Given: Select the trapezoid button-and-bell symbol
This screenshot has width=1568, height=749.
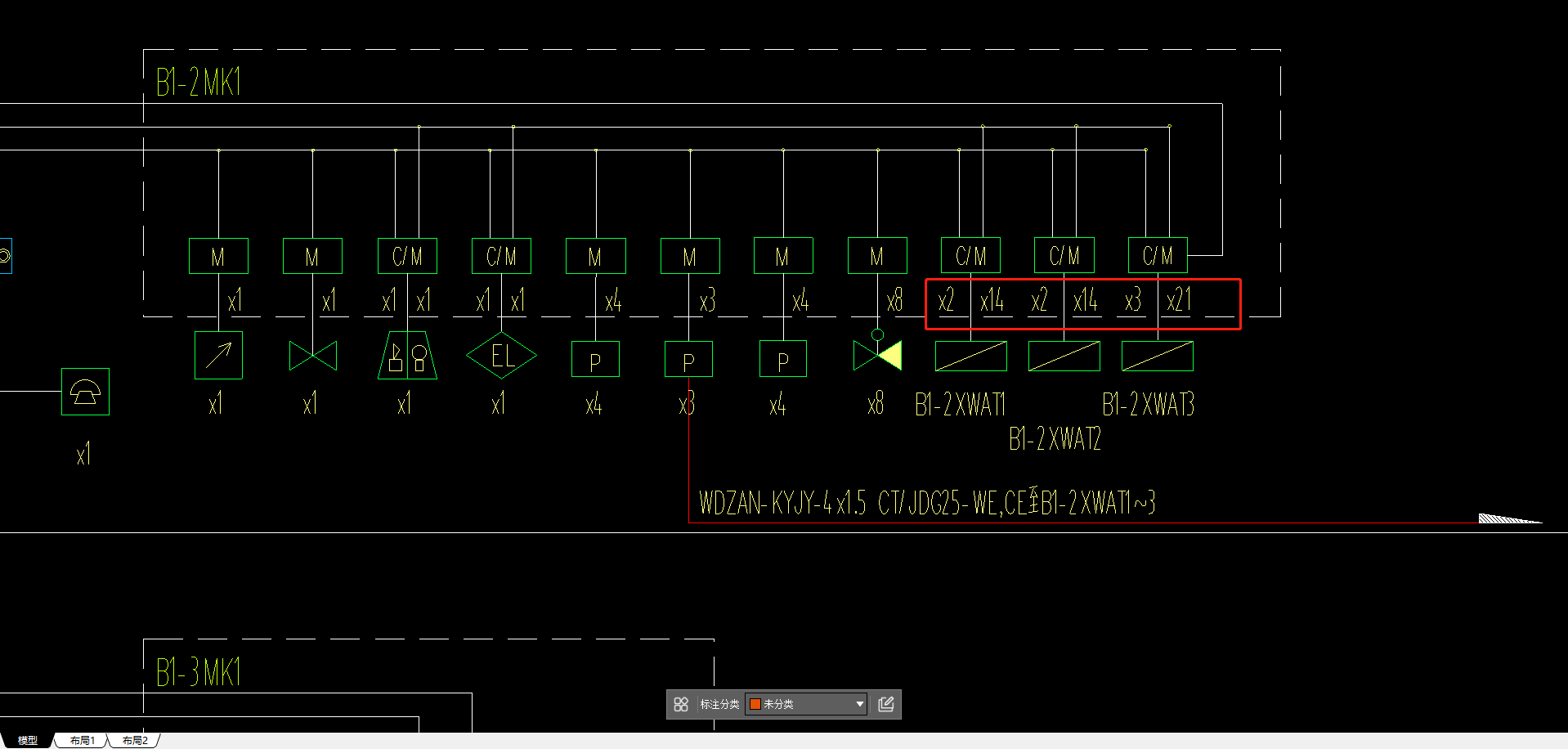Looking at the screenshot, I should [x=407, y=355].
